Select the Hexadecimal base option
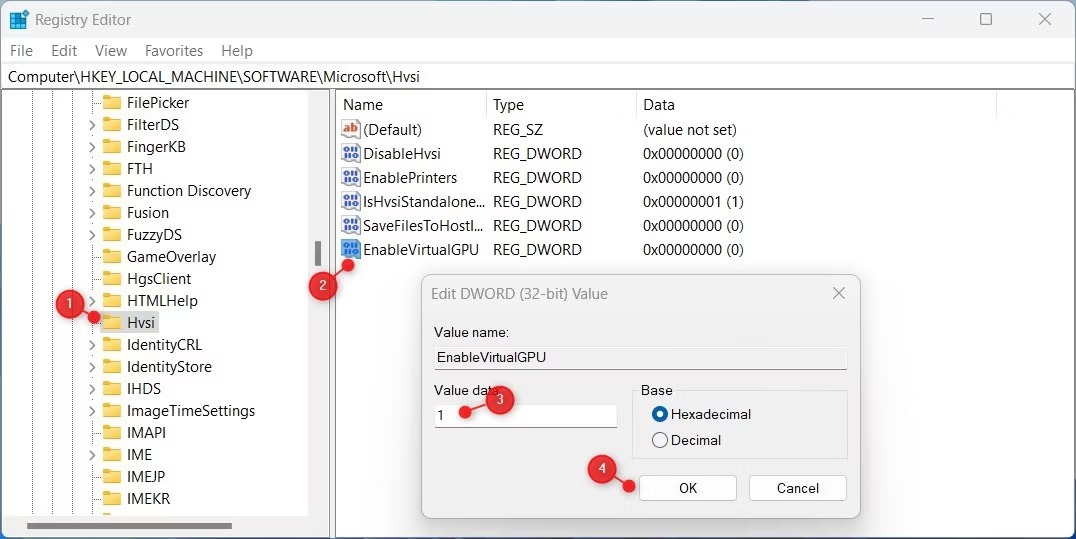The image size is (1076, 539). 660,414
